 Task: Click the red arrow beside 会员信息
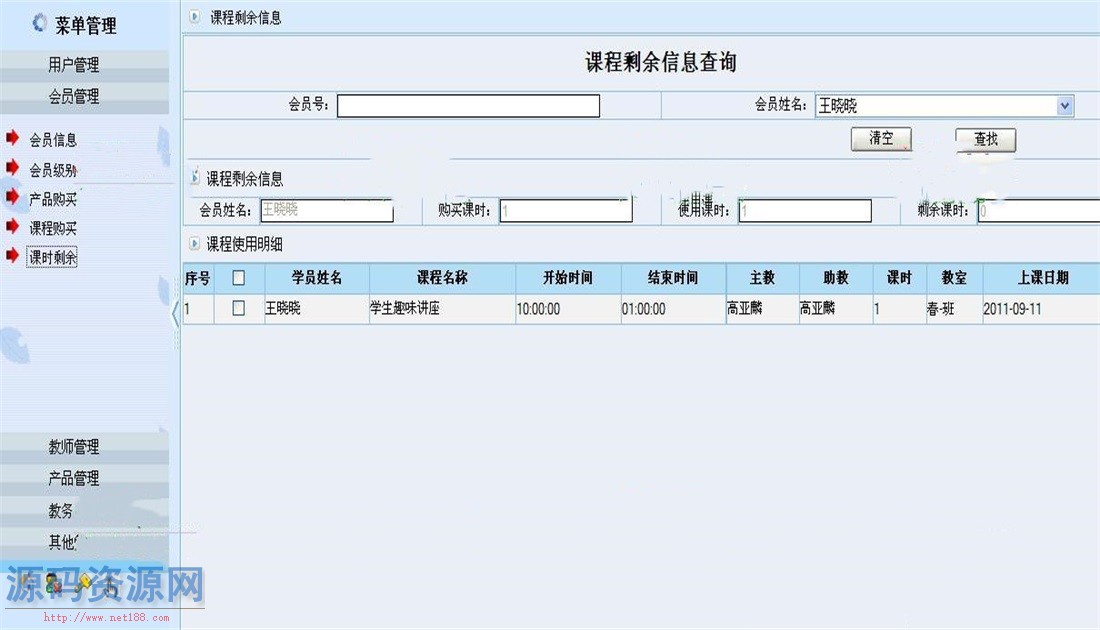point(12,138)
